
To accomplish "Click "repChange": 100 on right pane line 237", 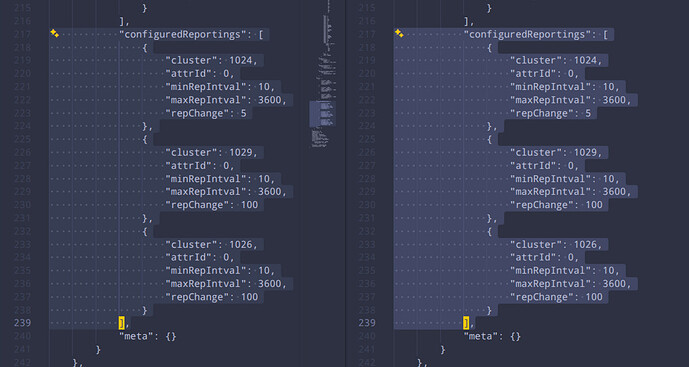I will pyautogui.click(x=556, y=297).
